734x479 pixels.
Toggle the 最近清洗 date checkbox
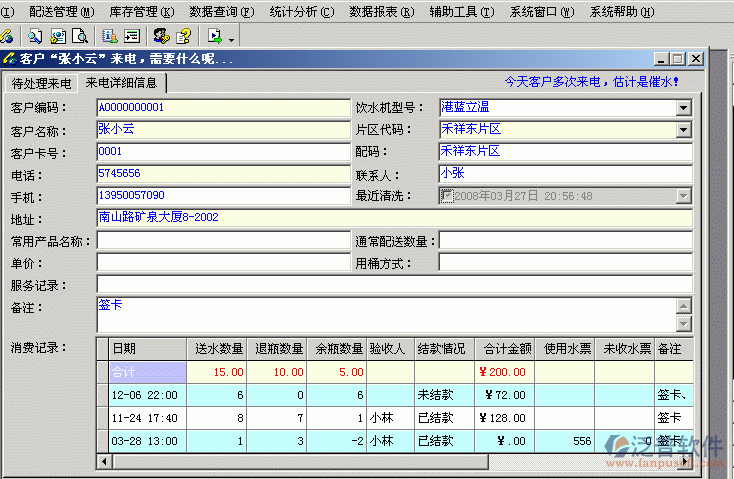[446, 196]
